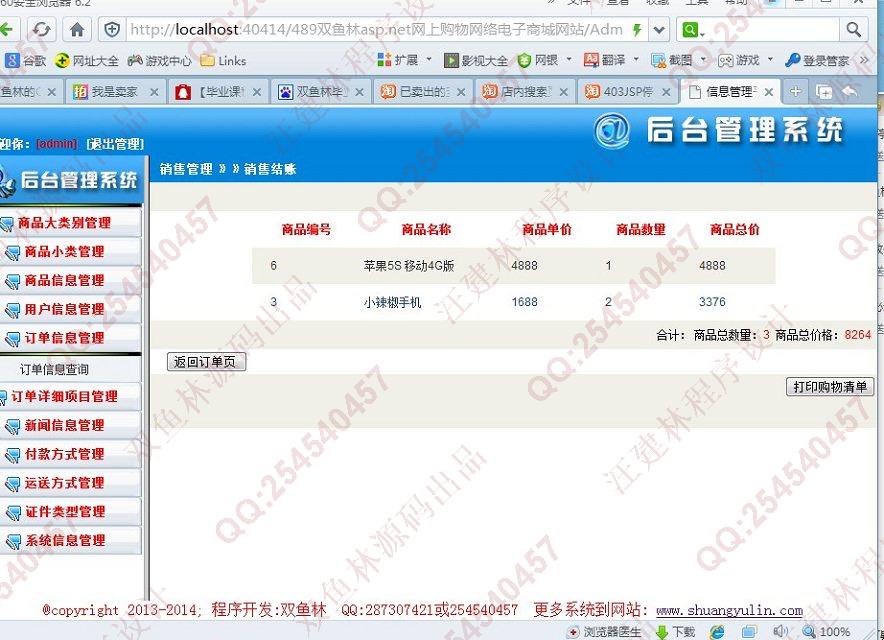Click the tab list window icon
Viewport: 884px width, 640px height.
point(824,92)
